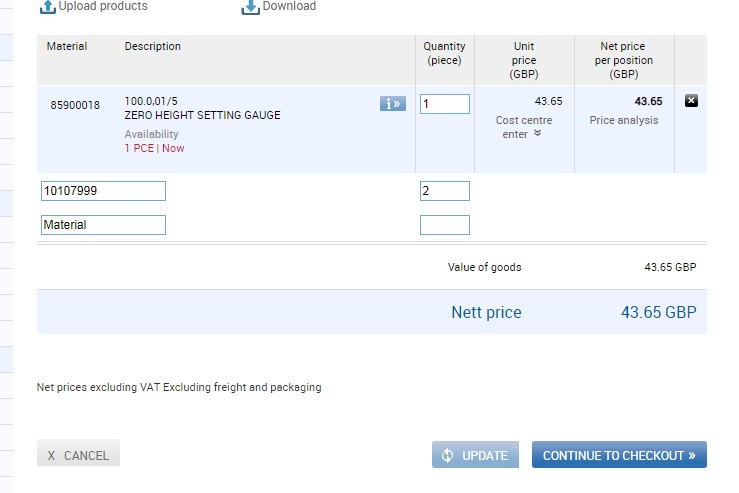Click the Availability label

(x=151, y=134)
